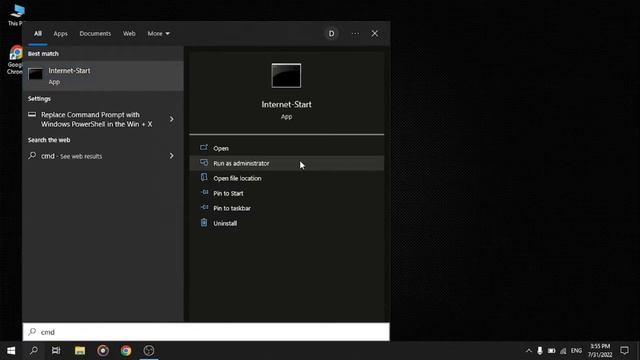This screenshot has height=360, width=640.
Task: Open the clock showing 3:55 PM
Action: pos(600,351)
